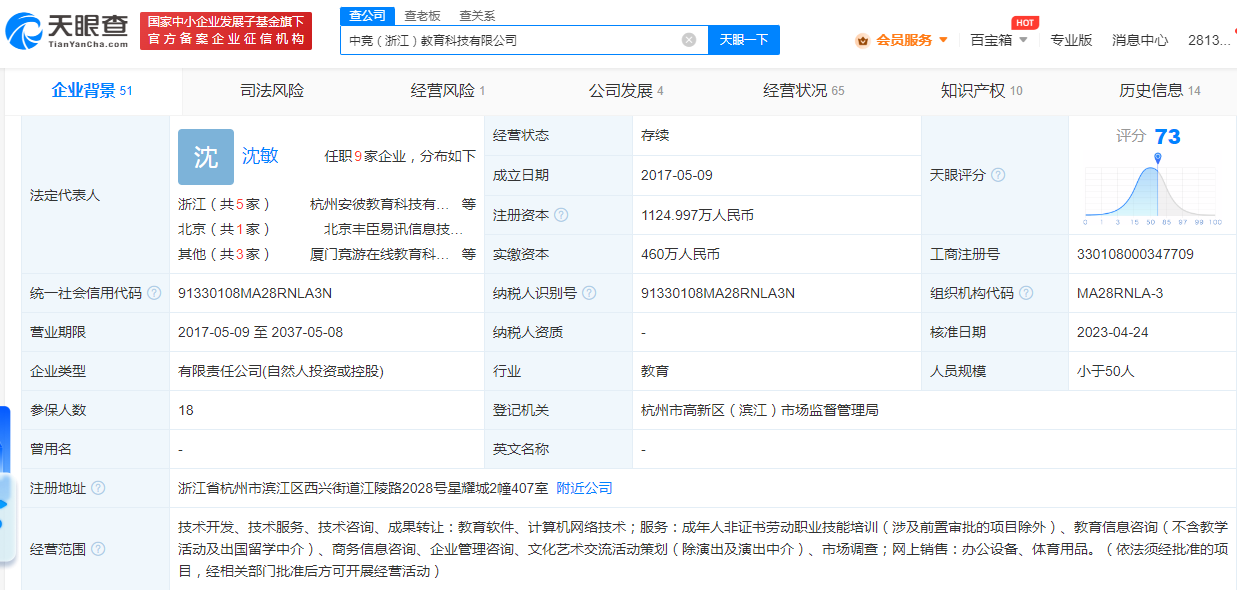This screenshot has width=1237, height=590.
Task: Click registration number 330108000347709
Action: (x=1135, y=254)
